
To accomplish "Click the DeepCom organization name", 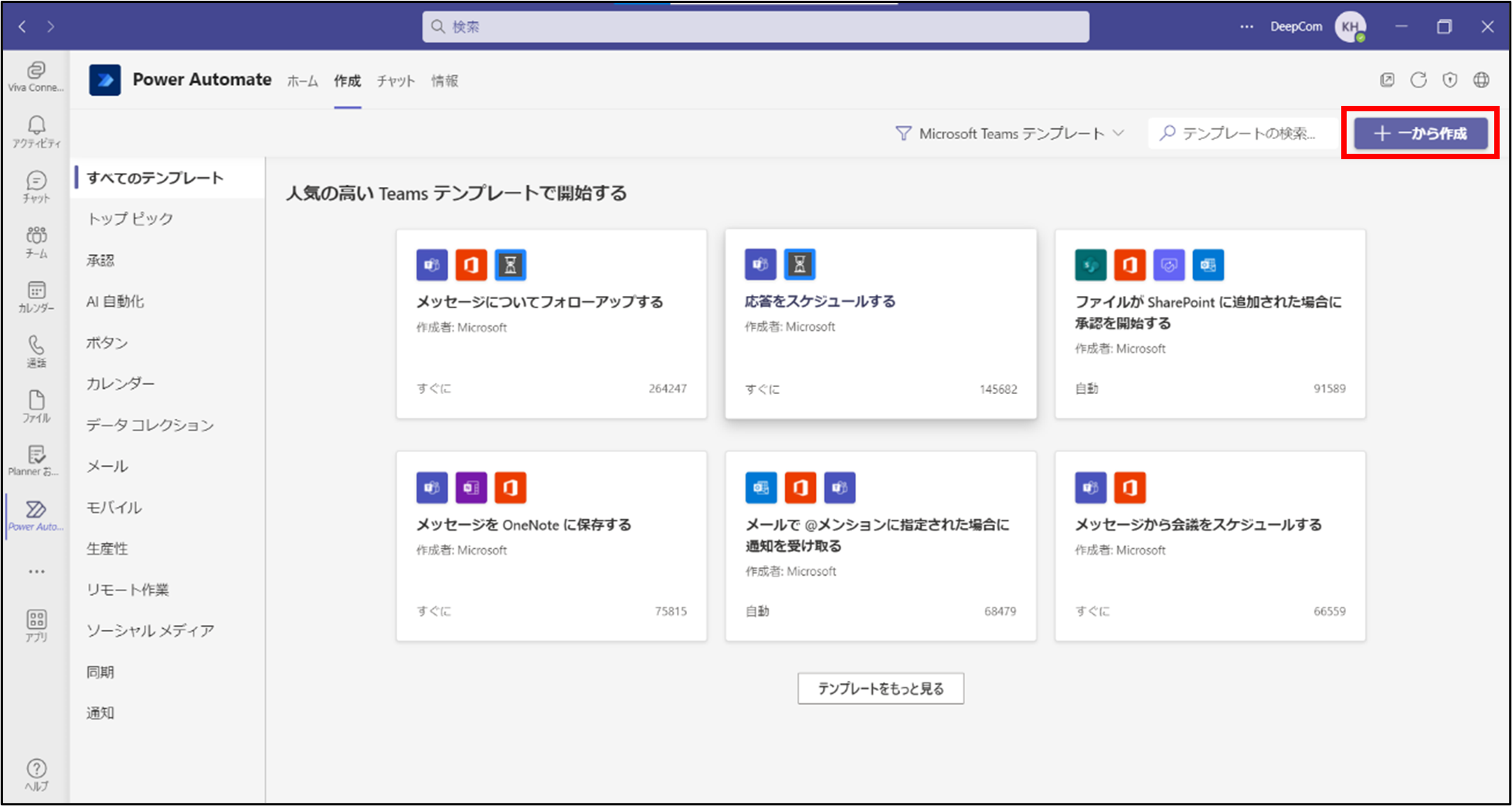I will click(1296, 26).
